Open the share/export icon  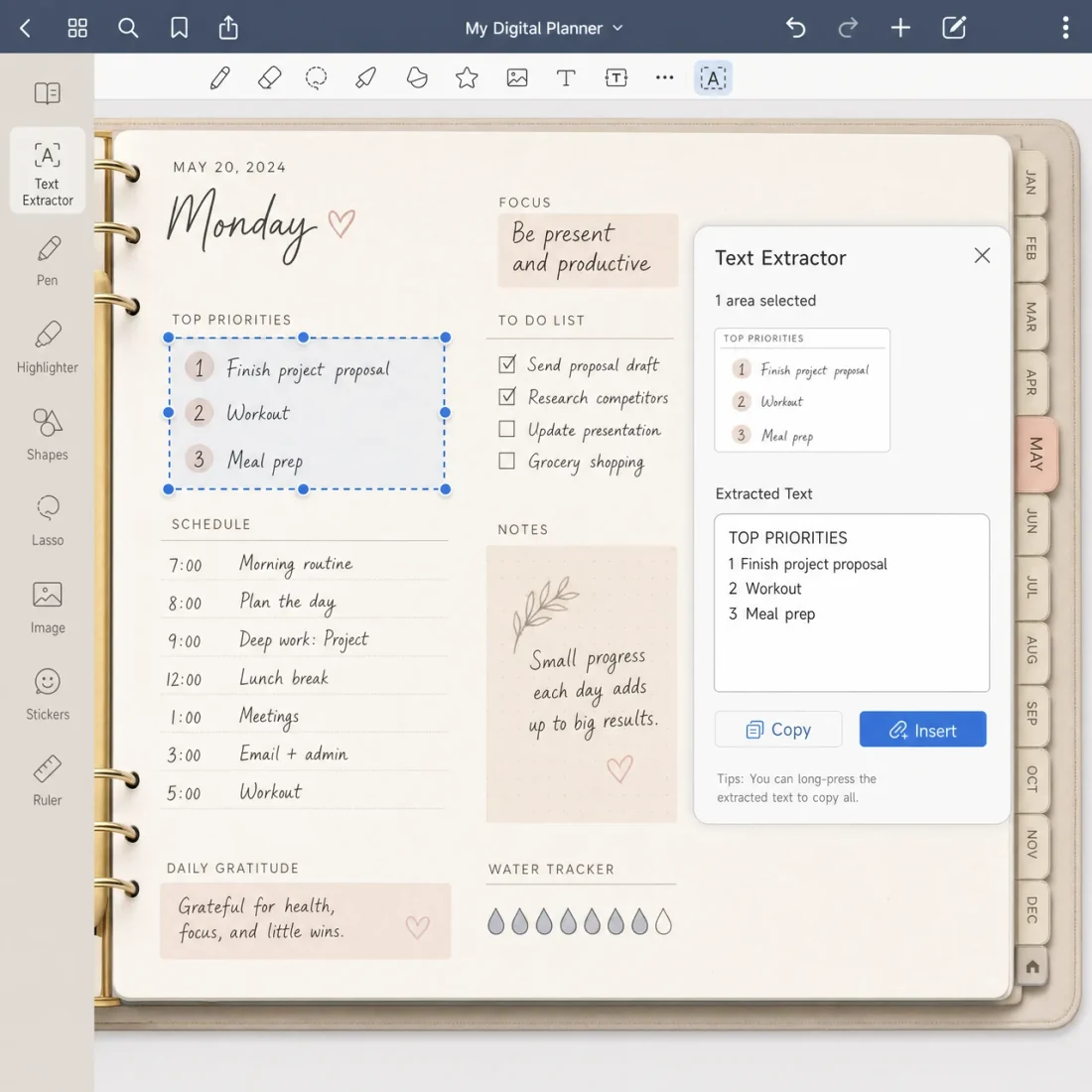[228, 28]
